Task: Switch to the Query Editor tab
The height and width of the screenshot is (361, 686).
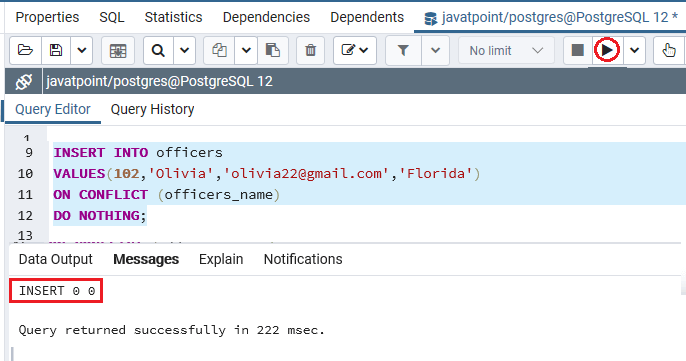Action: tap(53, 109)
